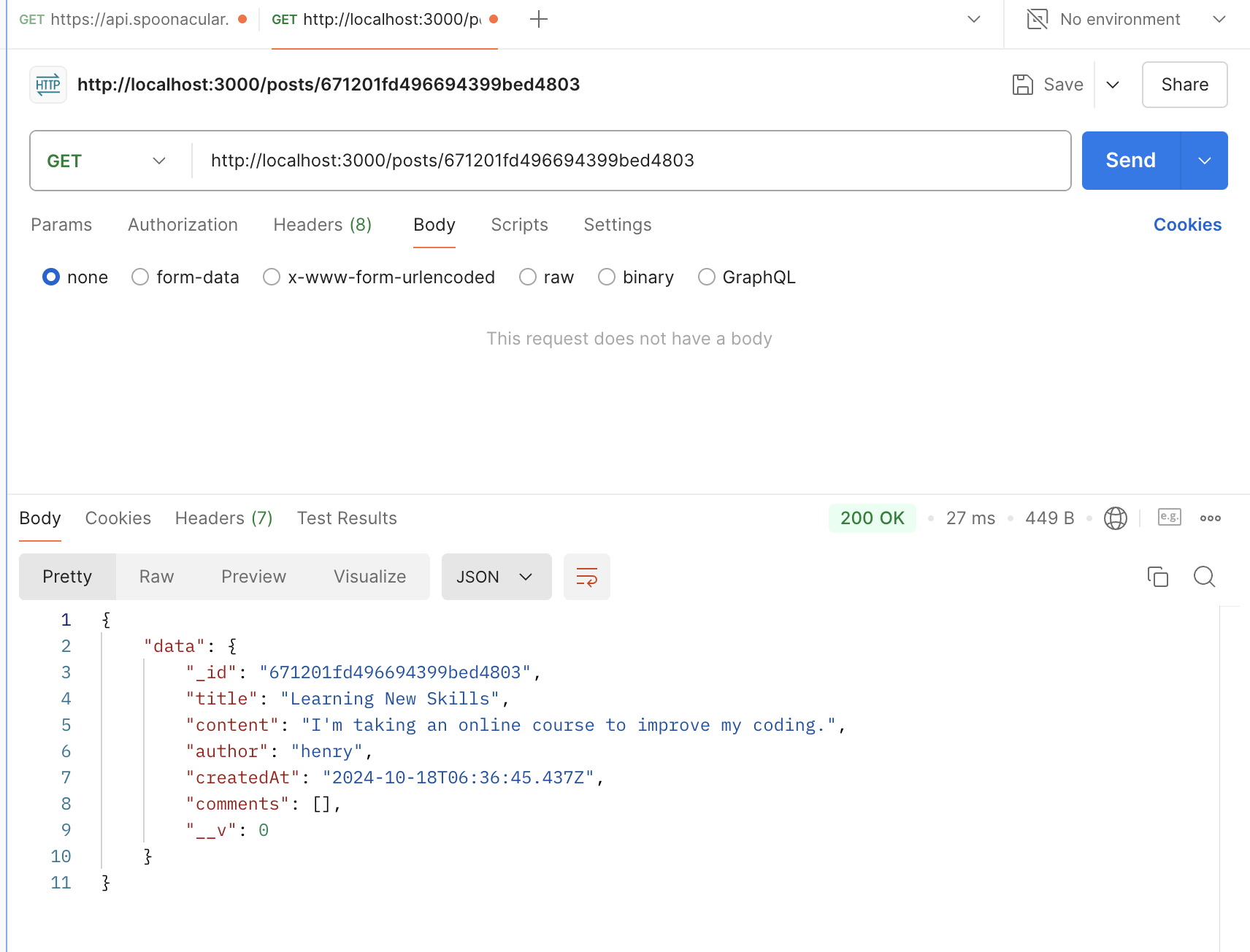Click line number 2 in response gutter
This screenshot has height=952, width=1250.
(x=66, y=646)
